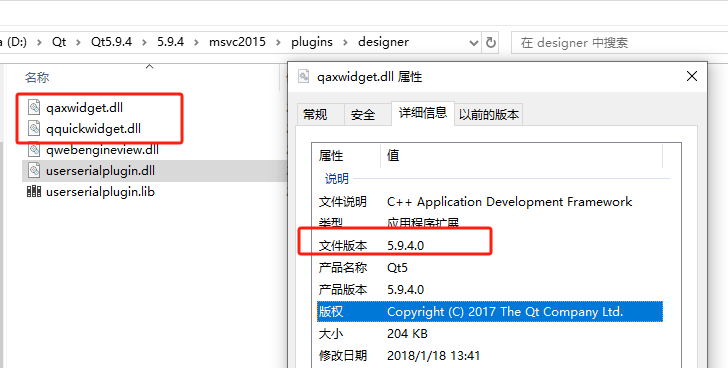
Task: Select the 产品版本 5.9.4.0 row
Action: point(490,290)
